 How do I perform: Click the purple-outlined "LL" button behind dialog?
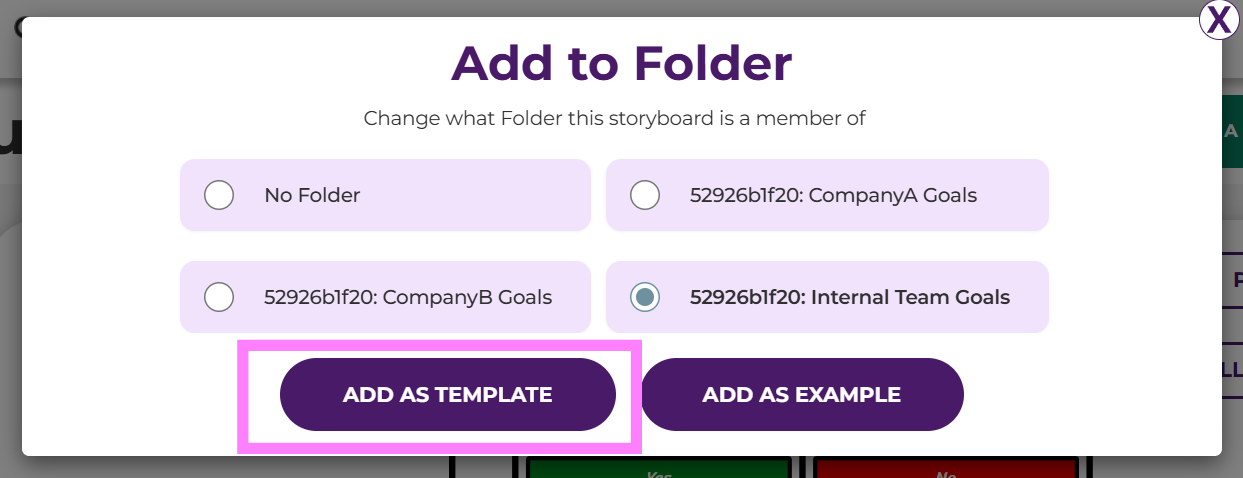pos(1233,370)
